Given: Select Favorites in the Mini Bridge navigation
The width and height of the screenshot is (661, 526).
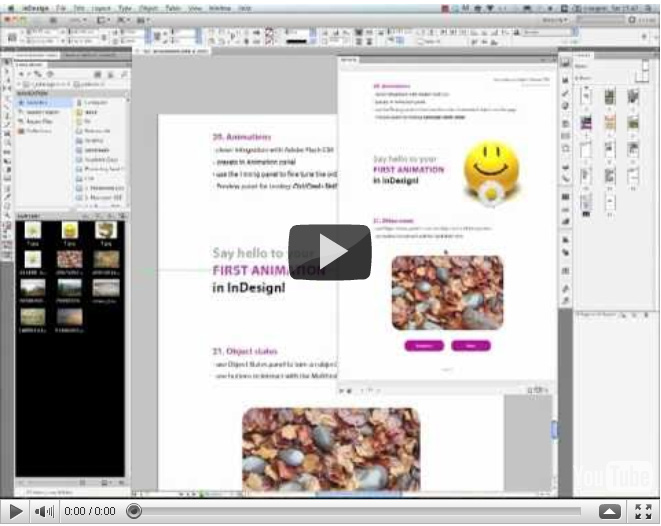Looking at the screenshot, I should [x=37, y=103].
